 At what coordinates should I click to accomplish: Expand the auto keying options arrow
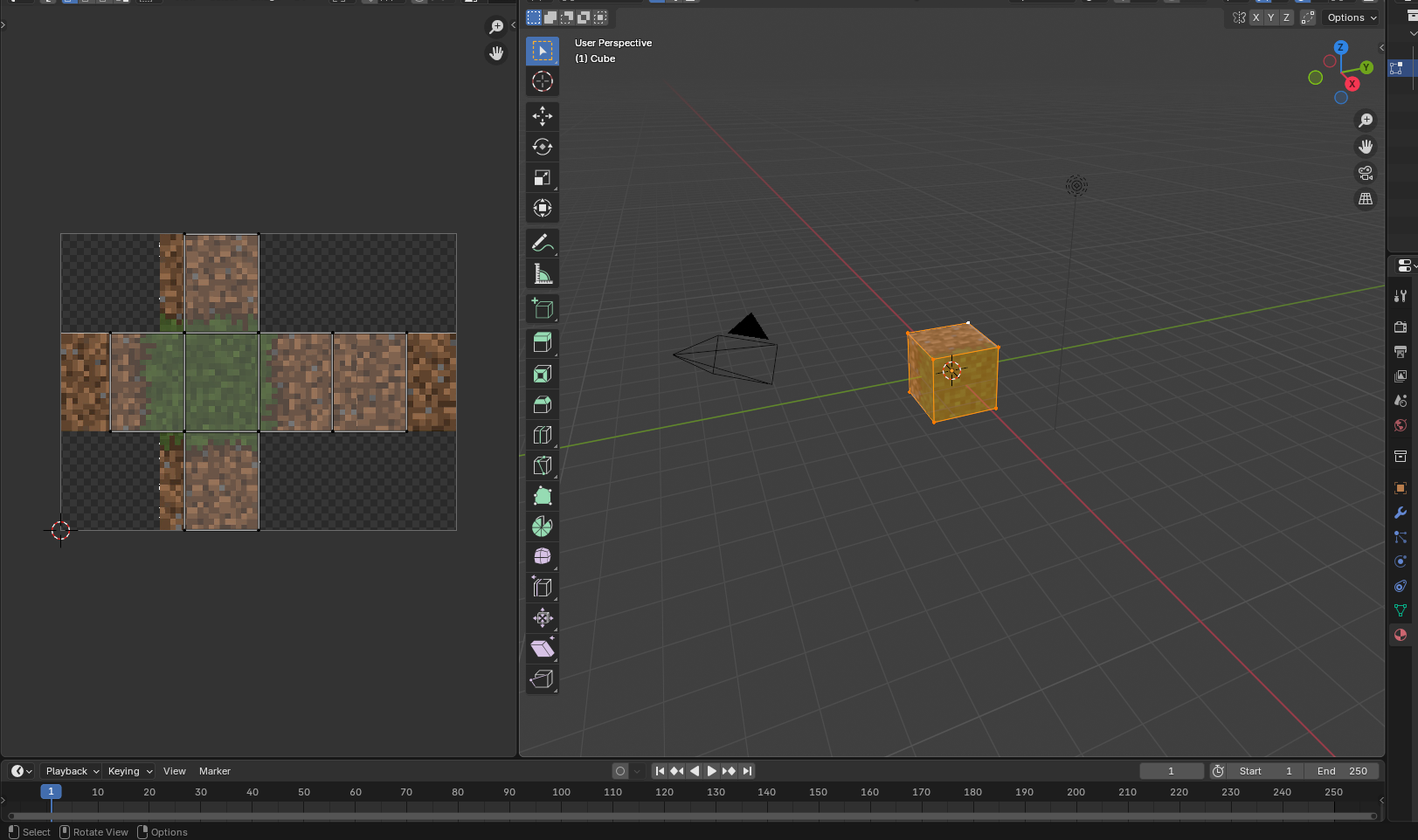pos(637,771)
